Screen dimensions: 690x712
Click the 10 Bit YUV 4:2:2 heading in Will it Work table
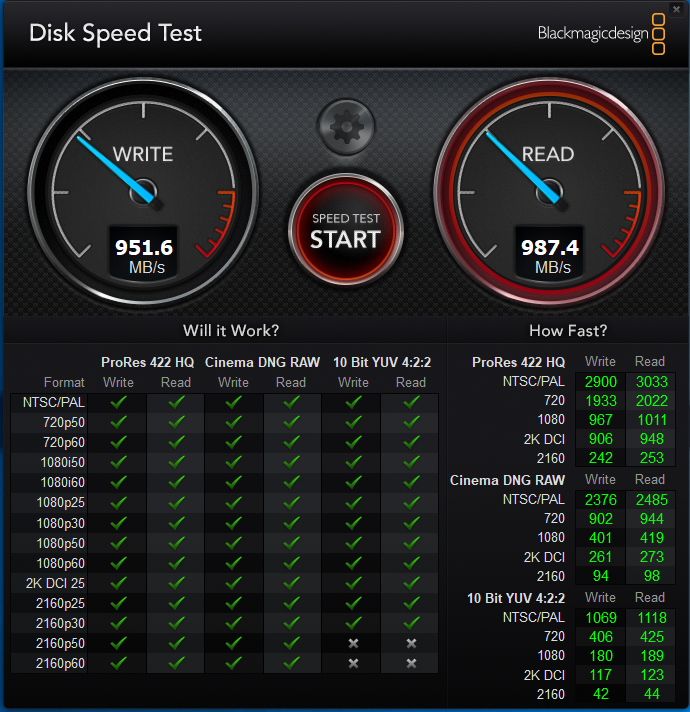[382, 362]
